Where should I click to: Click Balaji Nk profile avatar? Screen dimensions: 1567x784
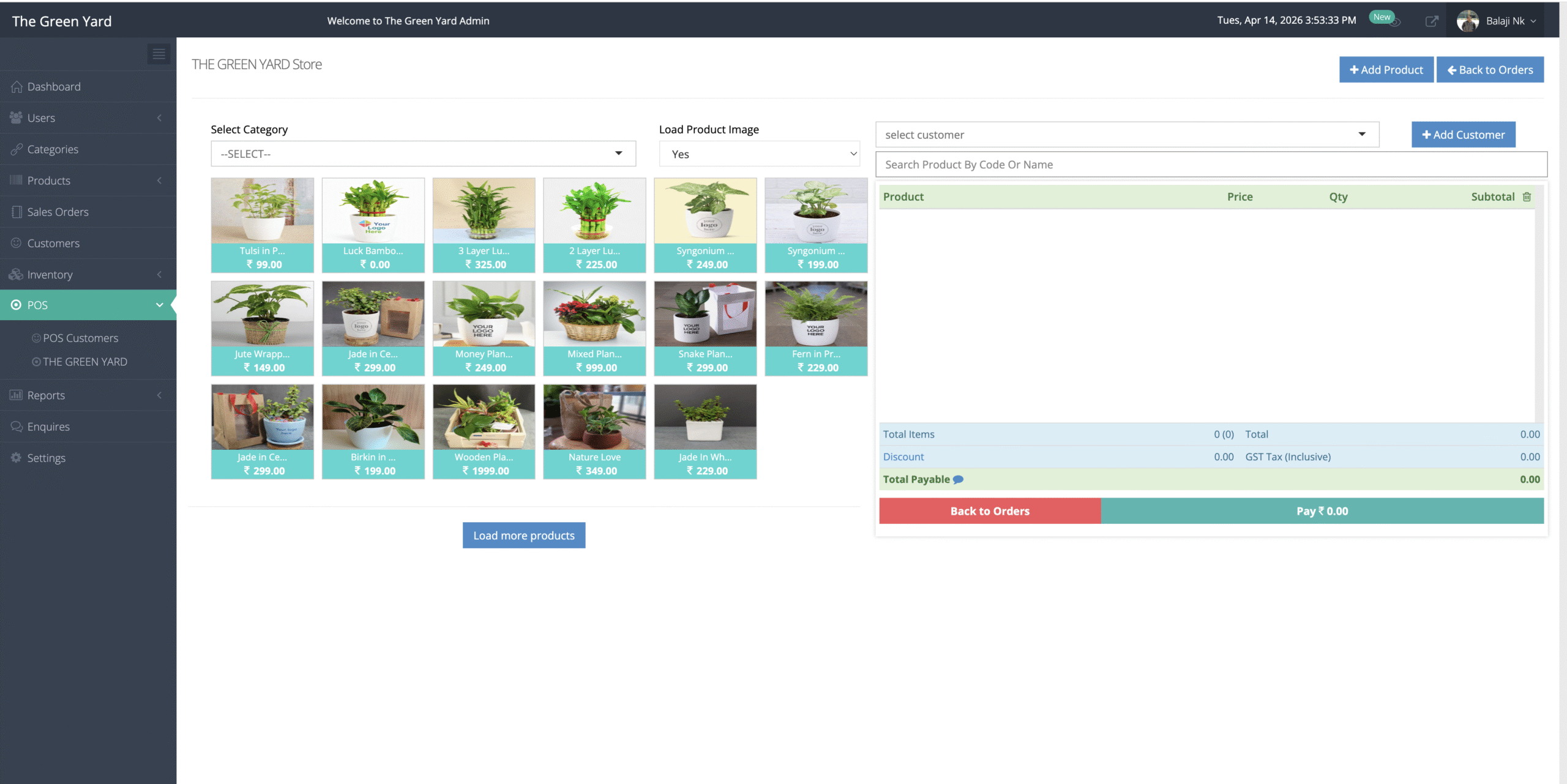[1467, 21]
